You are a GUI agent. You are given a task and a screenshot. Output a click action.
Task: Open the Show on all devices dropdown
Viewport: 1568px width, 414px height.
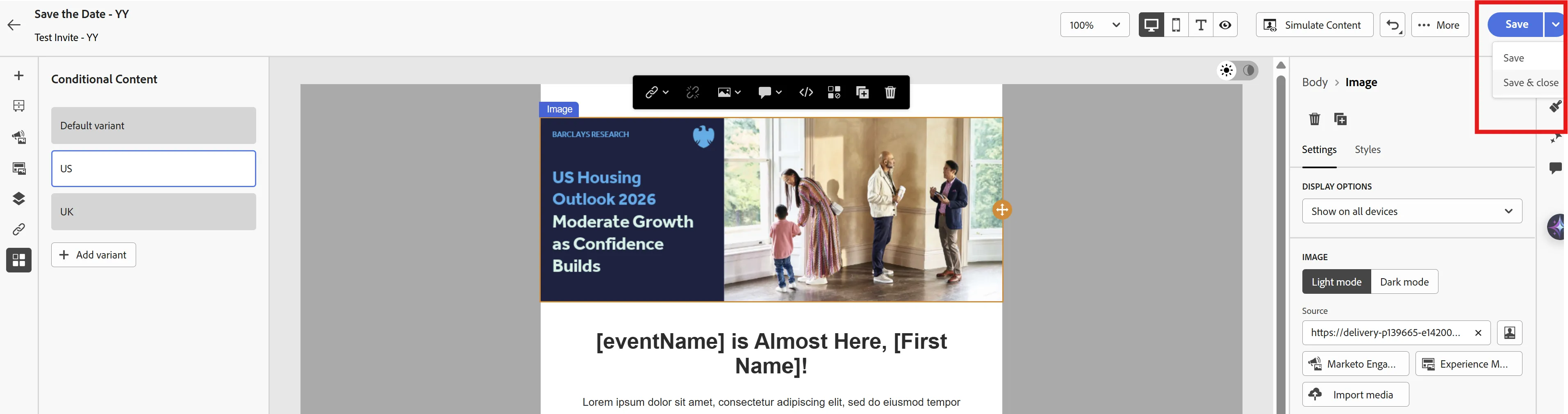point(1412,211)
